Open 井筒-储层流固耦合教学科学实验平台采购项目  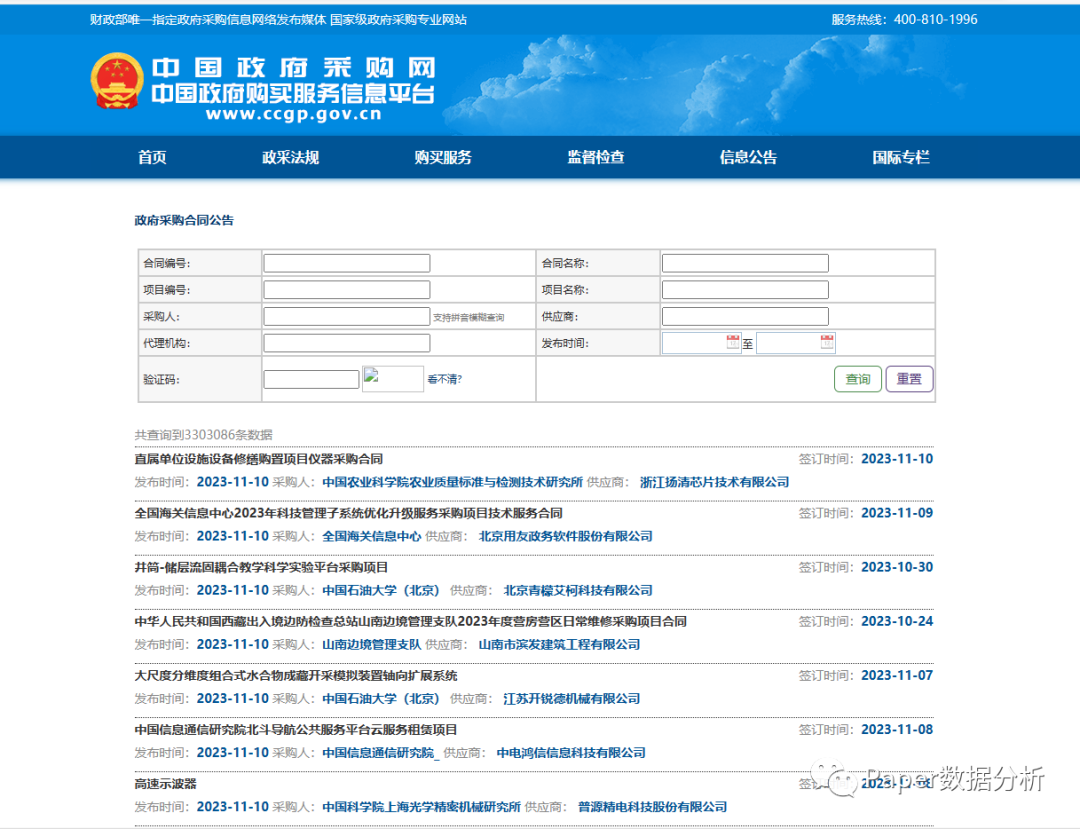coord(261,567)
